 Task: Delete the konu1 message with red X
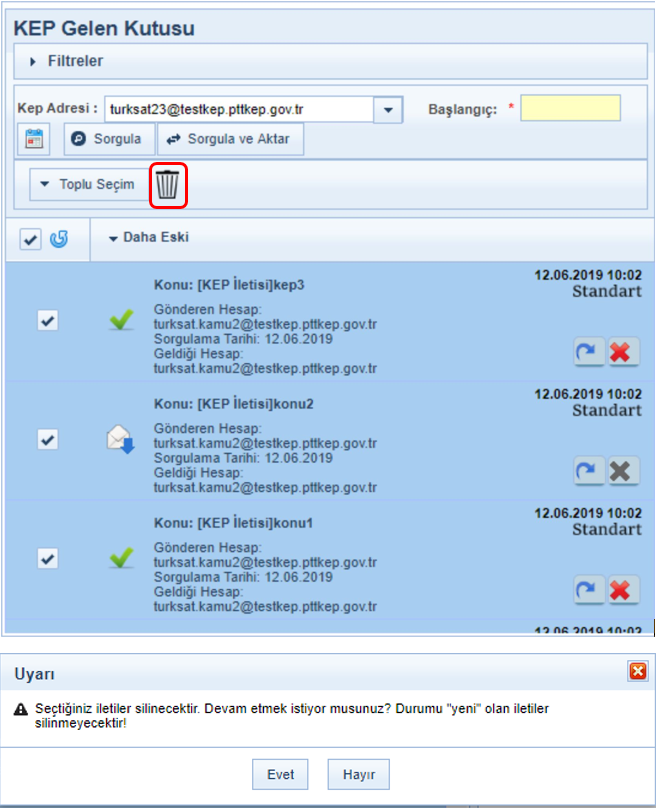point(624,590)
